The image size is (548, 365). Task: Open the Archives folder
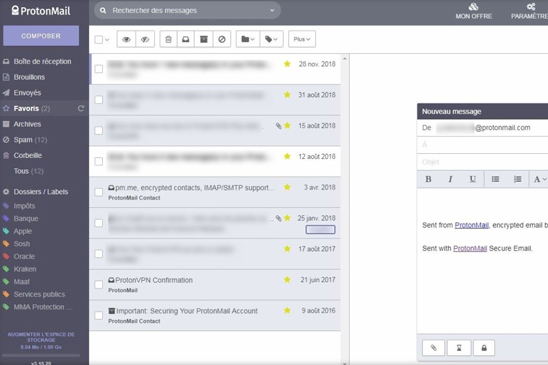27,124
